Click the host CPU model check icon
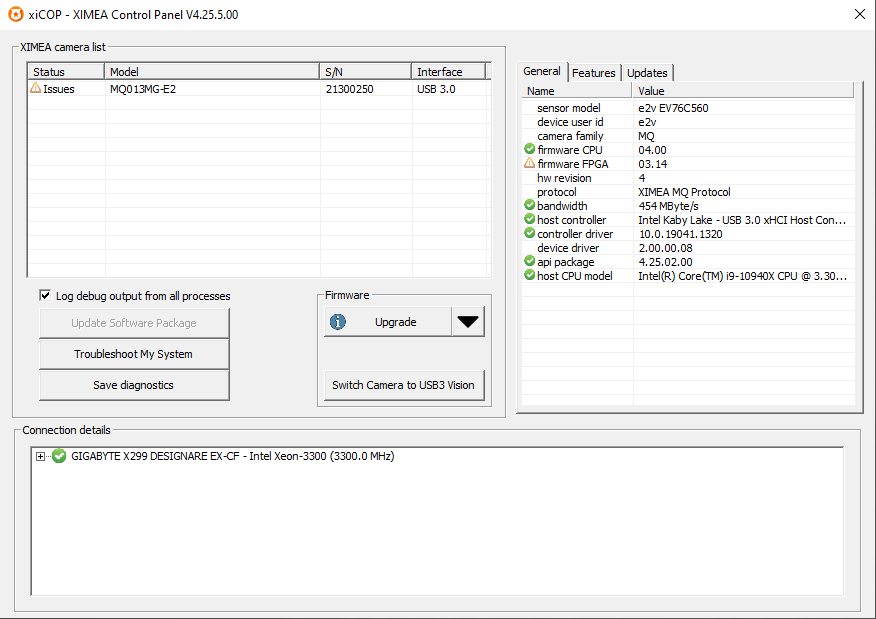This screenshot has width=876, height=619. (530, 275)
